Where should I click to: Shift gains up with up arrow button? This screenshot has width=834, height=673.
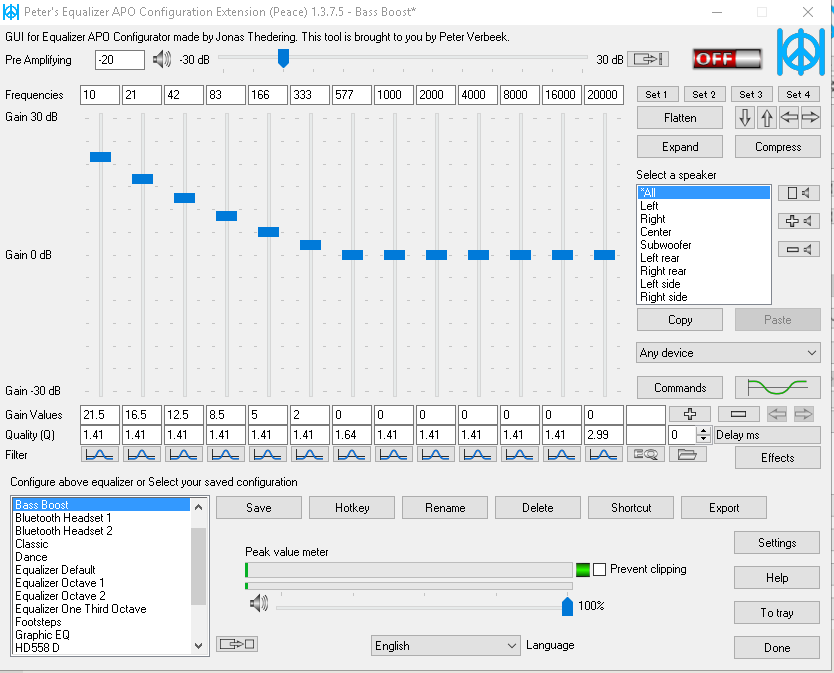pos(766,118)
